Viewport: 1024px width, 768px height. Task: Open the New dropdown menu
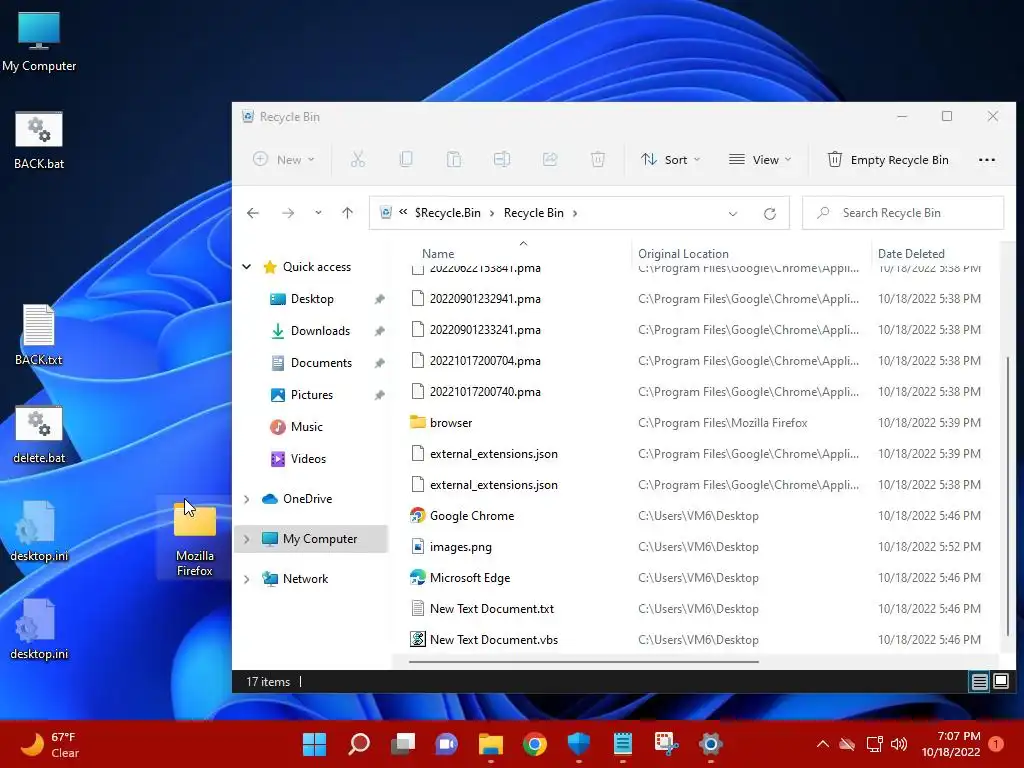284,160
